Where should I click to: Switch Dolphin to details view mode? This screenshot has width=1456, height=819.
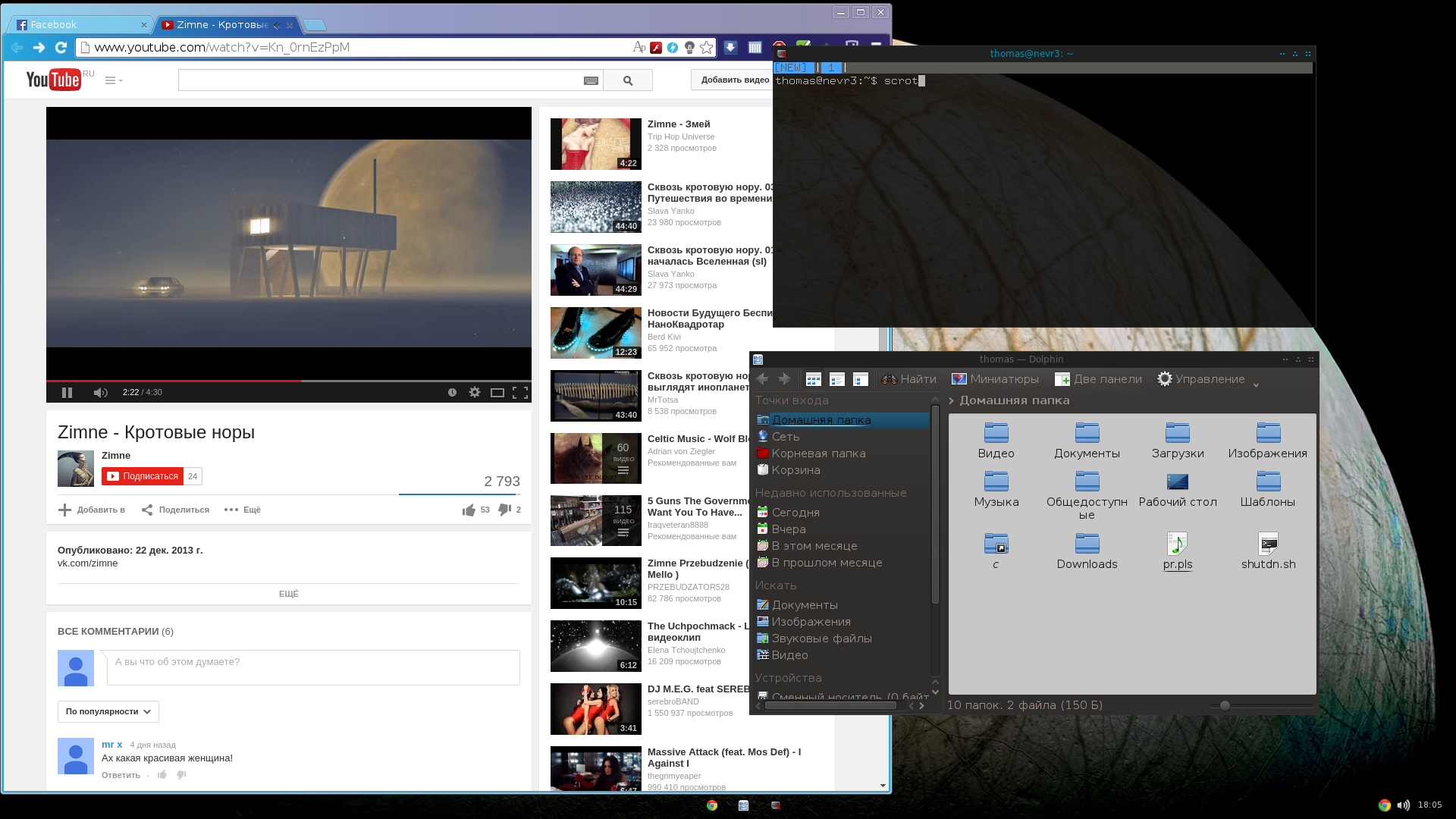(861, 379)
